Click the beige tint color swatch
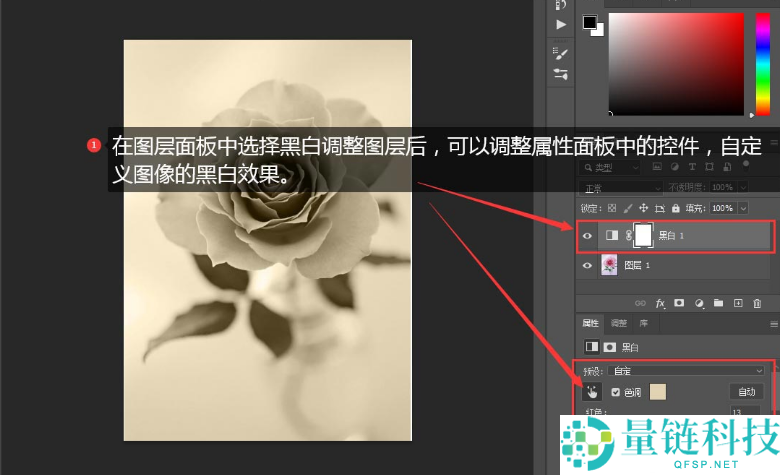This screenshot has width=780, height=475. click(x=658, y=392)
